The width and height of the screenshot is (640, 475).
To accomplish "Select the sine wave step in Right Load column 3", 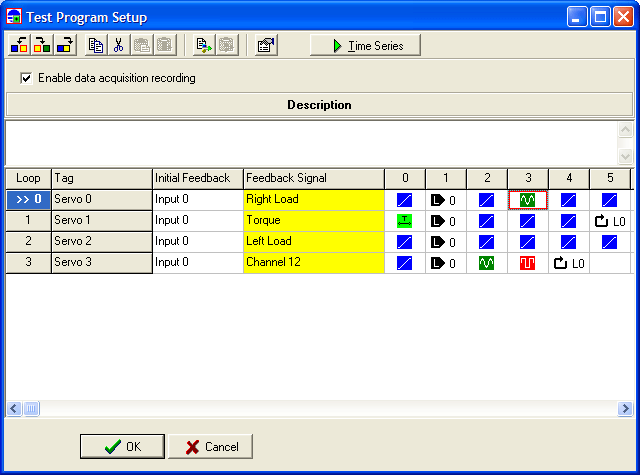I will (x=527, y=200).
